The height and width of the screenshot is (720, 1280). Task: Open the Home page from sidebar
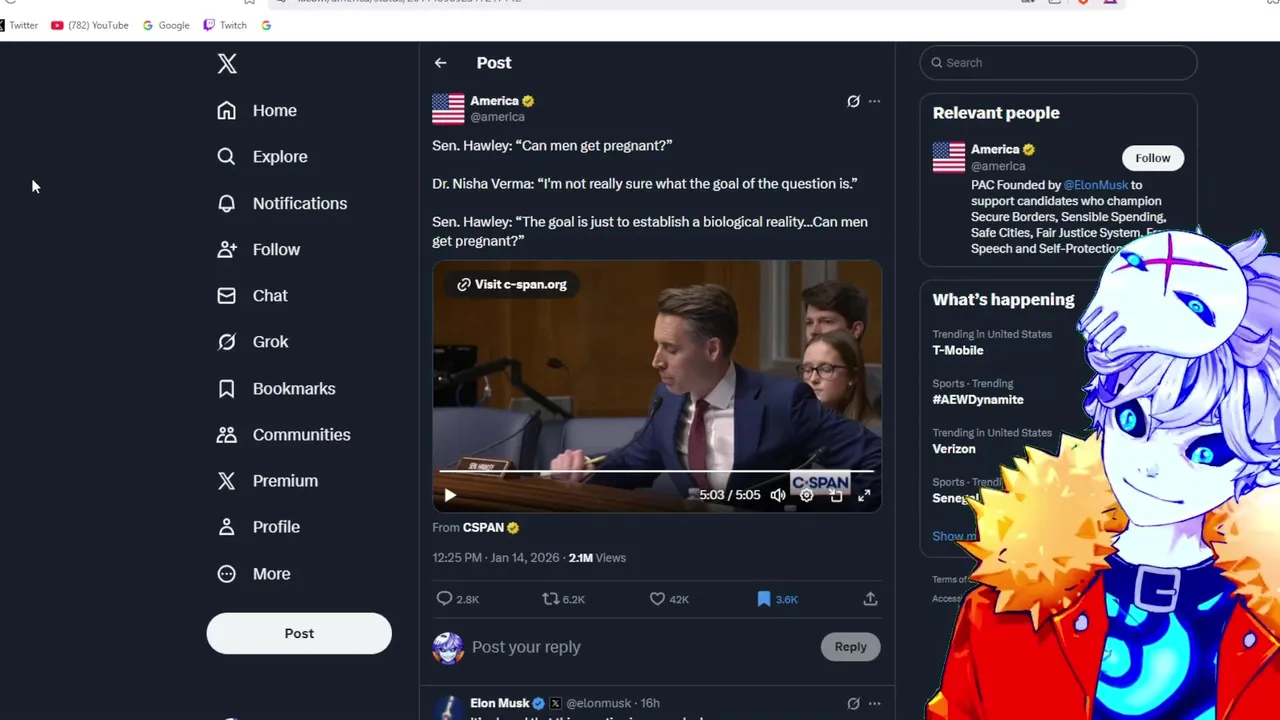(x=257, y=110)
